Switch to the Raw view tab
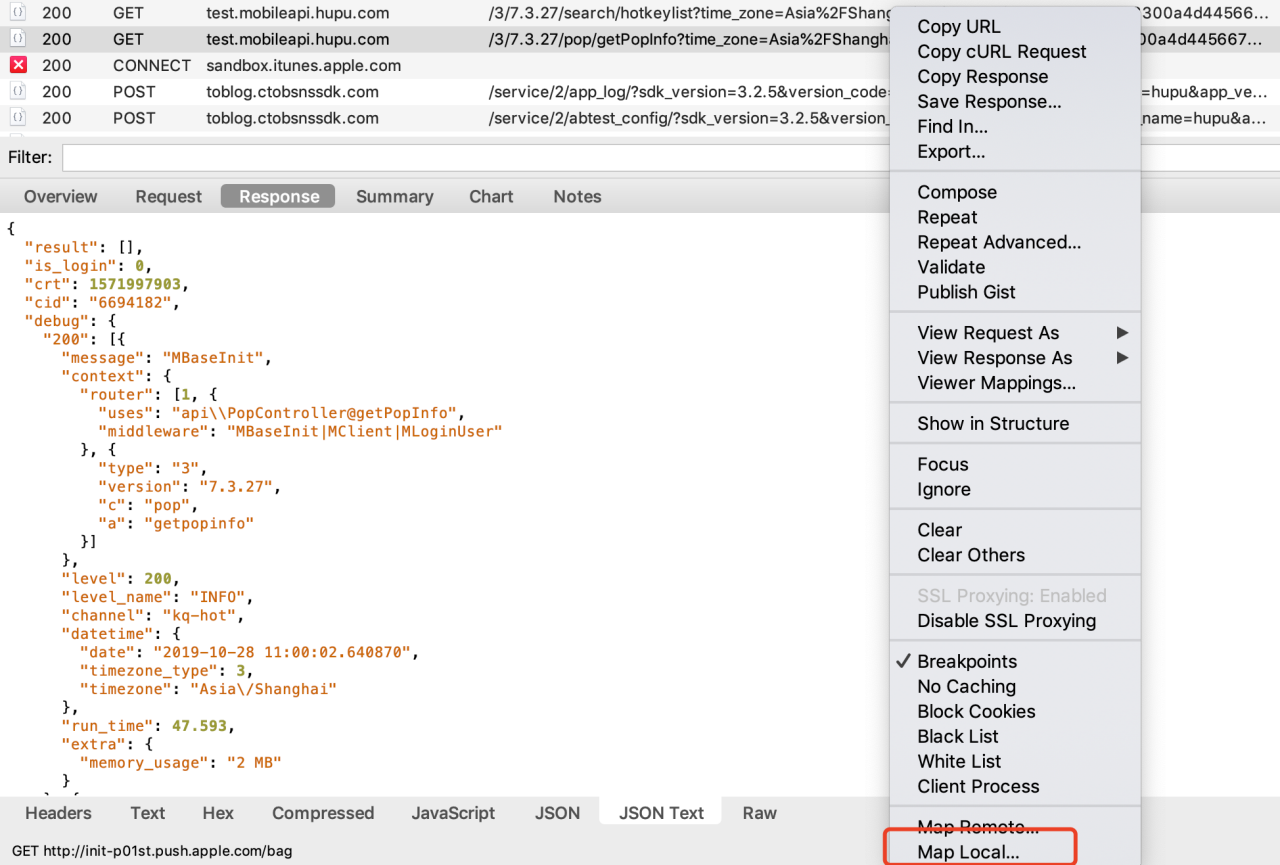The width and height of the screenshot is (1280, 865). tap(759, 813)
